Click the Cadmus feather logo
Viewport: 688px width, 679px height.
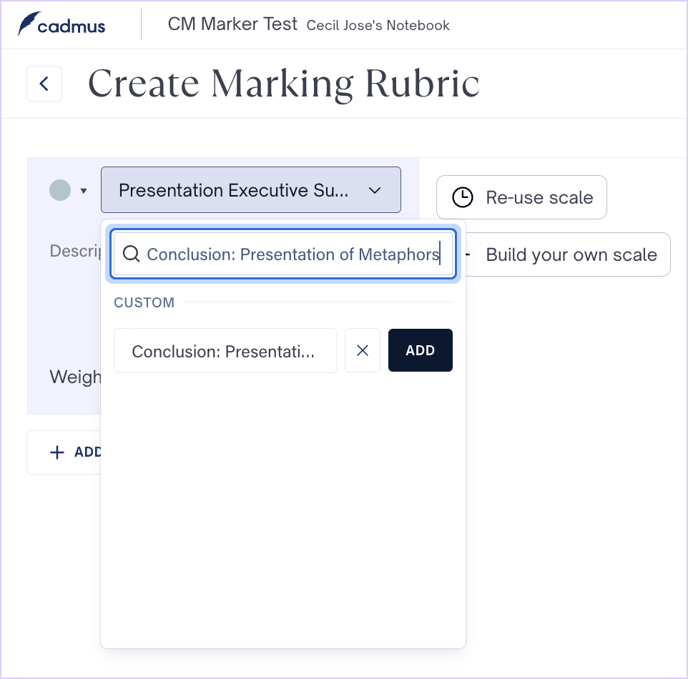[27, 24]
